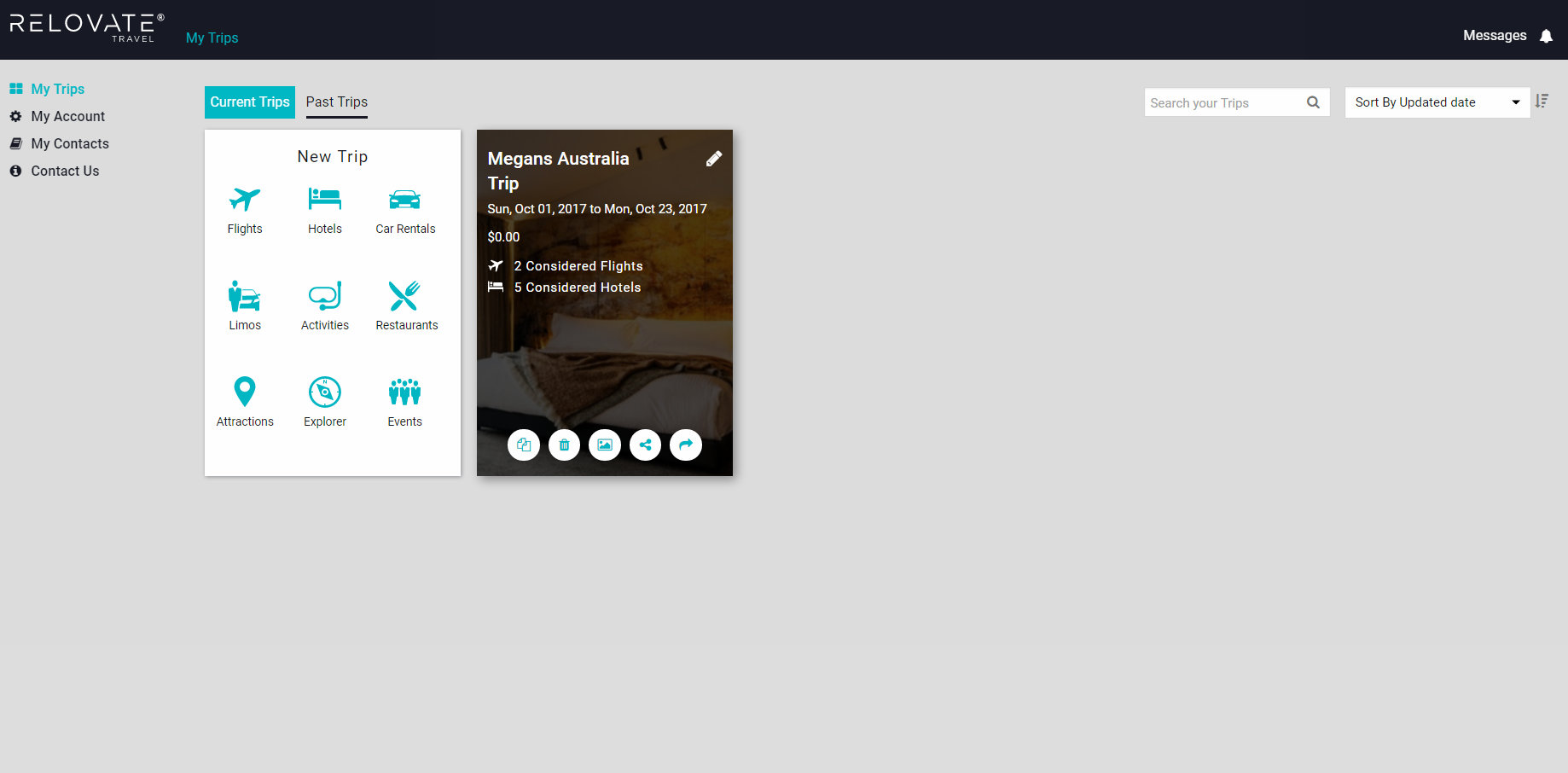The image size is (1568, 773).
Task: Forward the trip with arrow icon
Action: 686,445
